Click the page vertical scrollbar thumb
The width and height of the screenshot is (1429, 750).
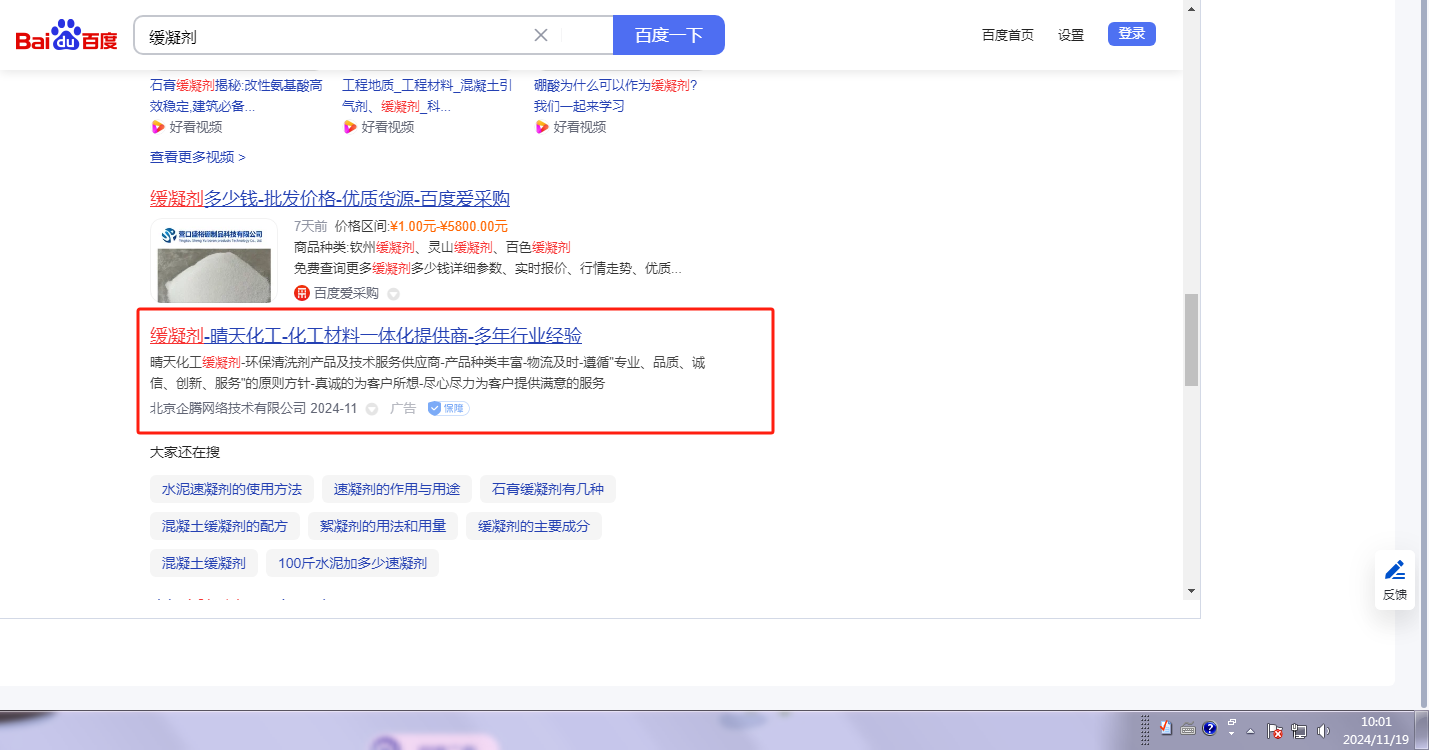1191,340
